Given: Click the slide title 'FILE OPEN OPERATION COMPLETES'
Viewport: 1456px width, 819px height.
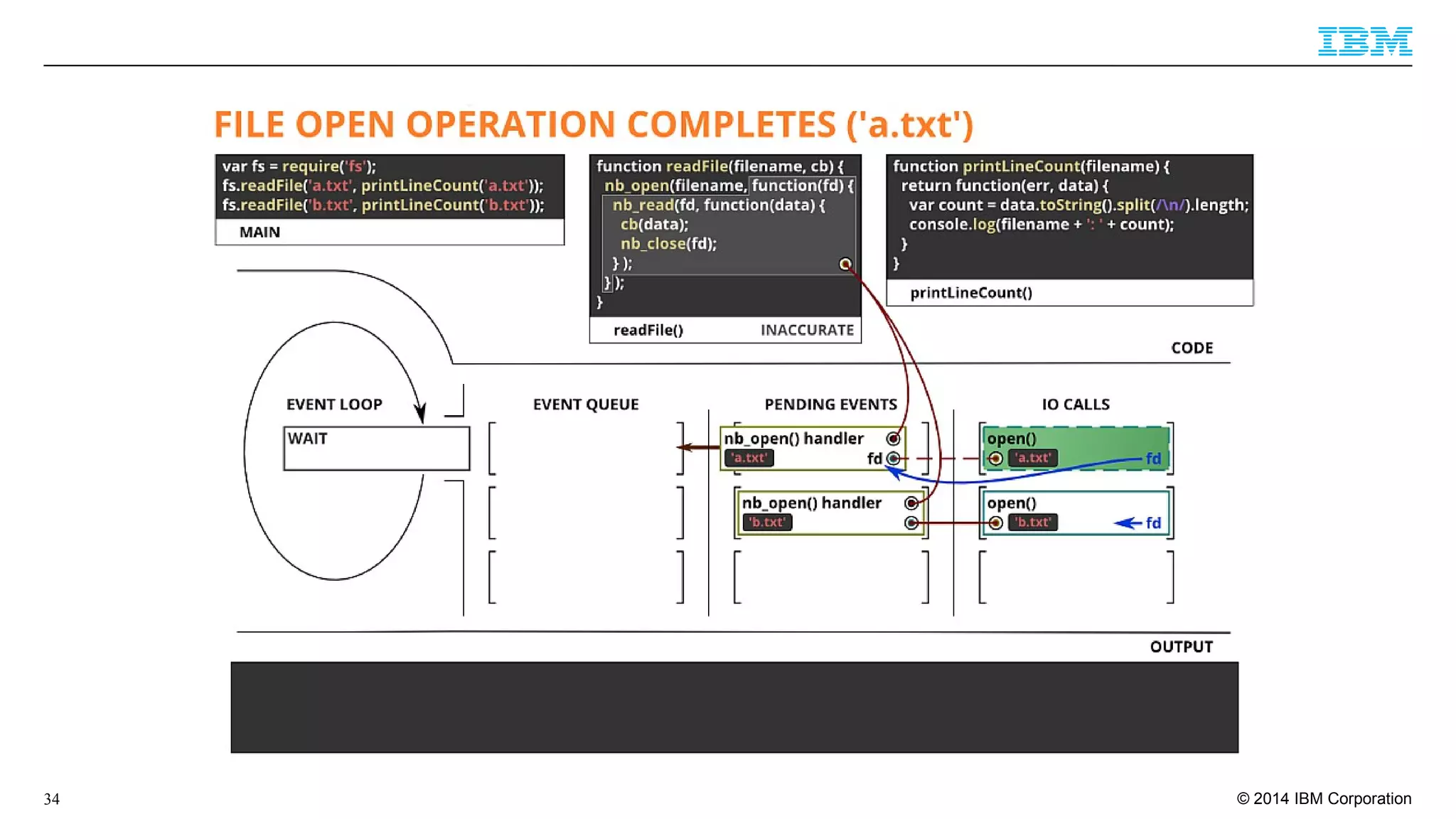Looking at the screenshot, I should pyautogui.click(x=594, y=124).
